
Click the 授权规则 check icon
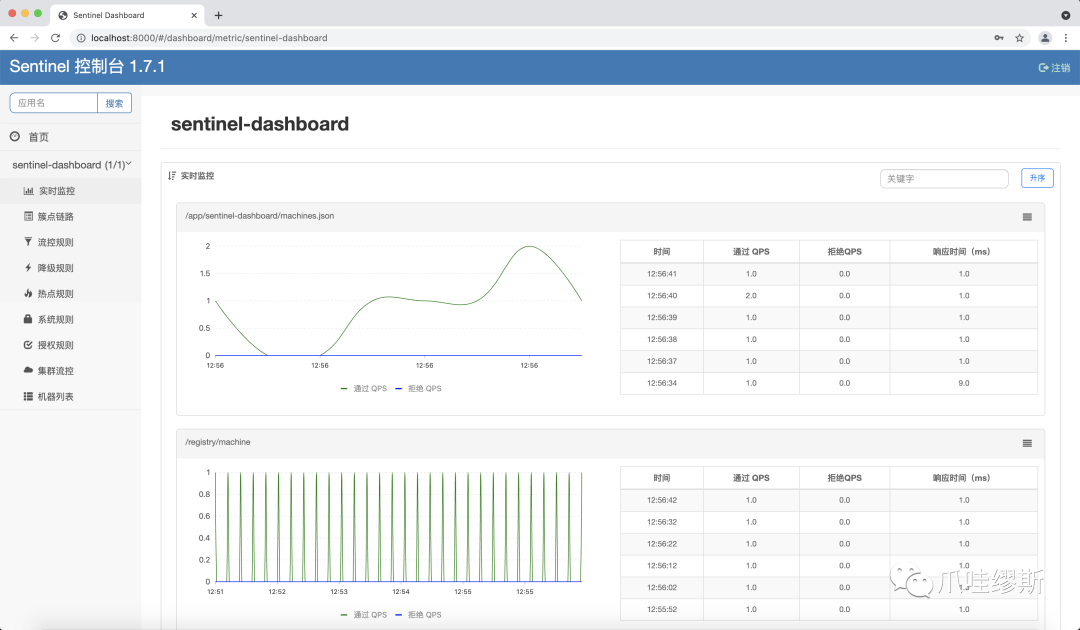pos(28,345)
